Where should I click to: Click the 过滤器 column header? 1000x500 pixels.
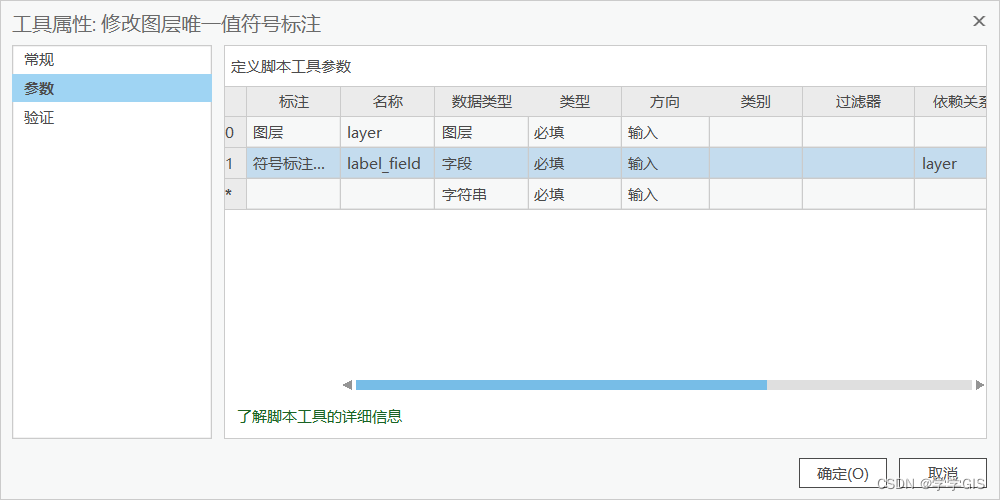[x=858, y=102]
